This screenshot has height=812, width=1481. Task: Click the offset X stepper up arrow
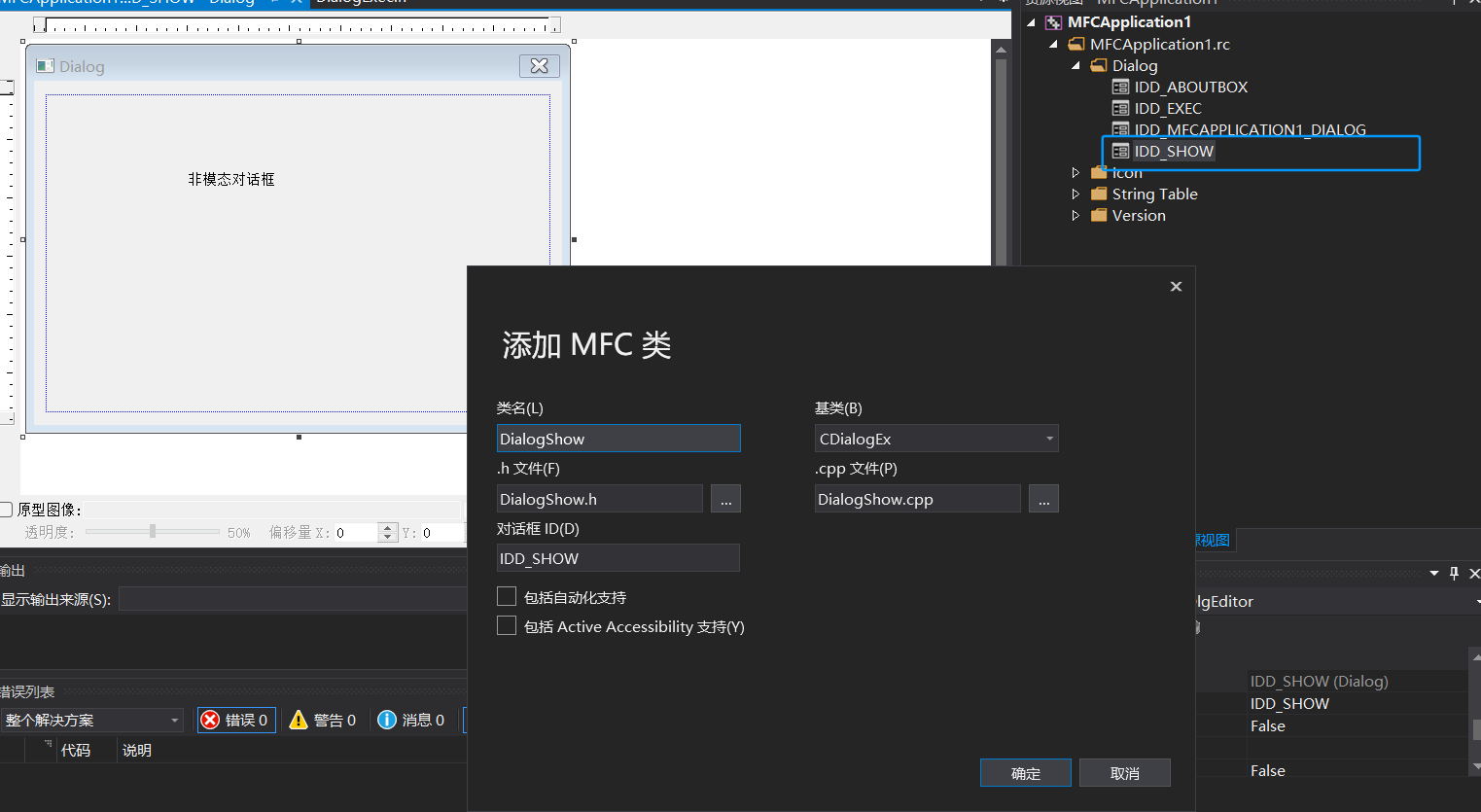[x=388, y=528]
